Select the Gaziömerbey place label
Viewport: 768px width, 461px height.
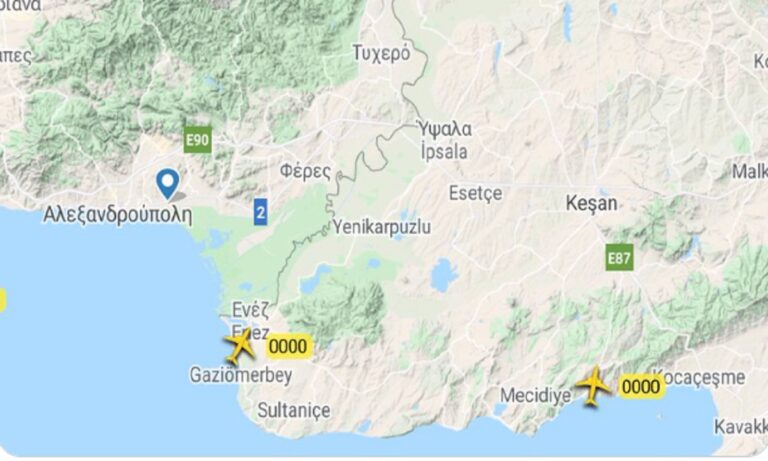(x=241, y=375)
